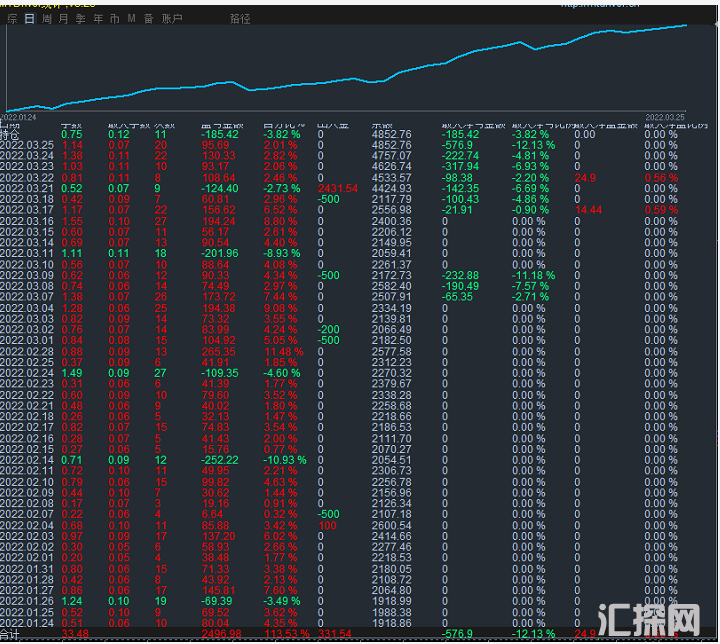The height and width of the screenshot is (644, 720).
Task: Click floating profit value 24.9 in 2022.03.22 row
Action: (x=585, y=178)
